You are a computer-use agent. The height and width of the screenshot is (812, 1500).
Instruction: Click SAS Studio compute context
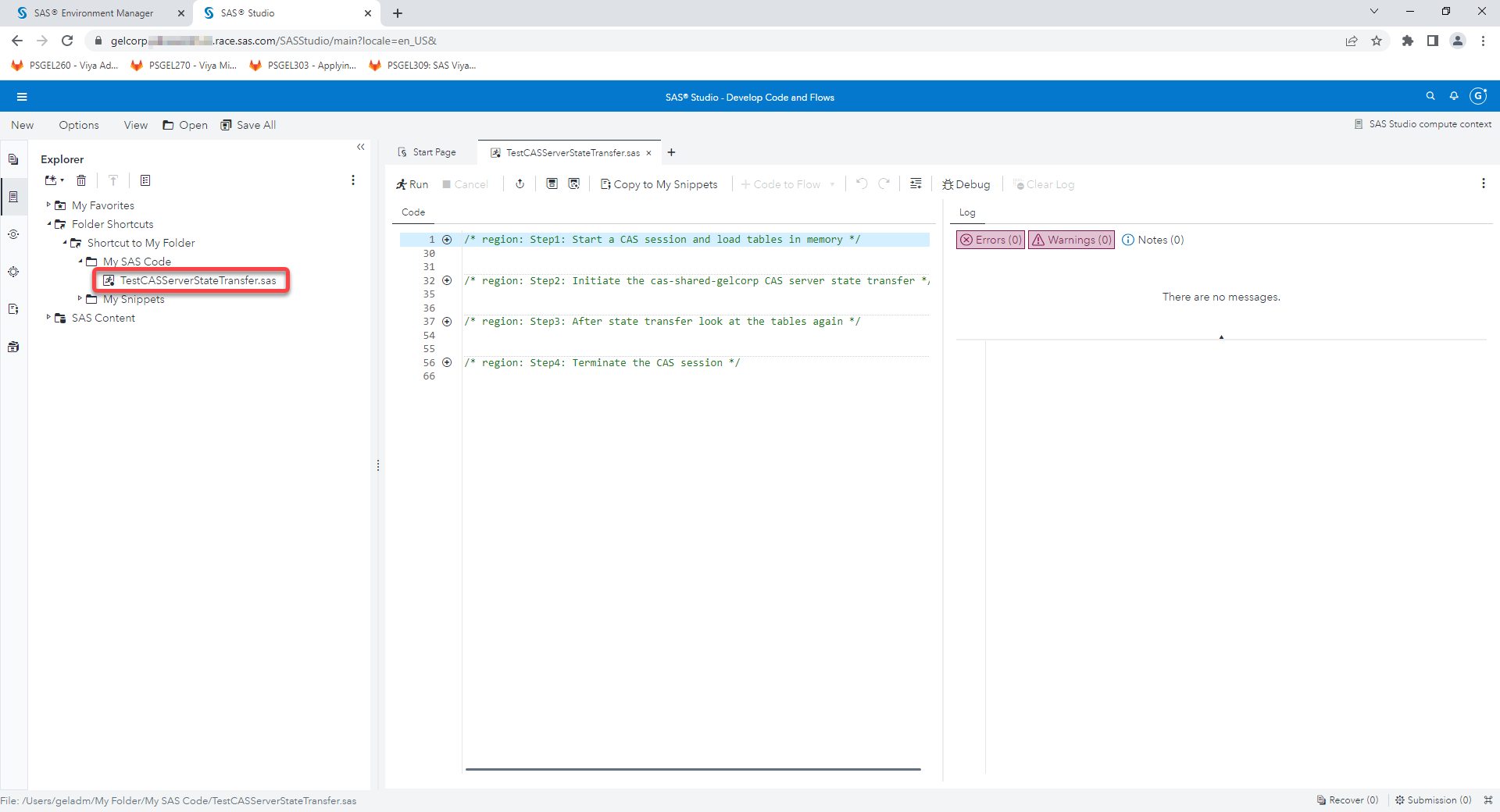click(x=1423, y=124)
